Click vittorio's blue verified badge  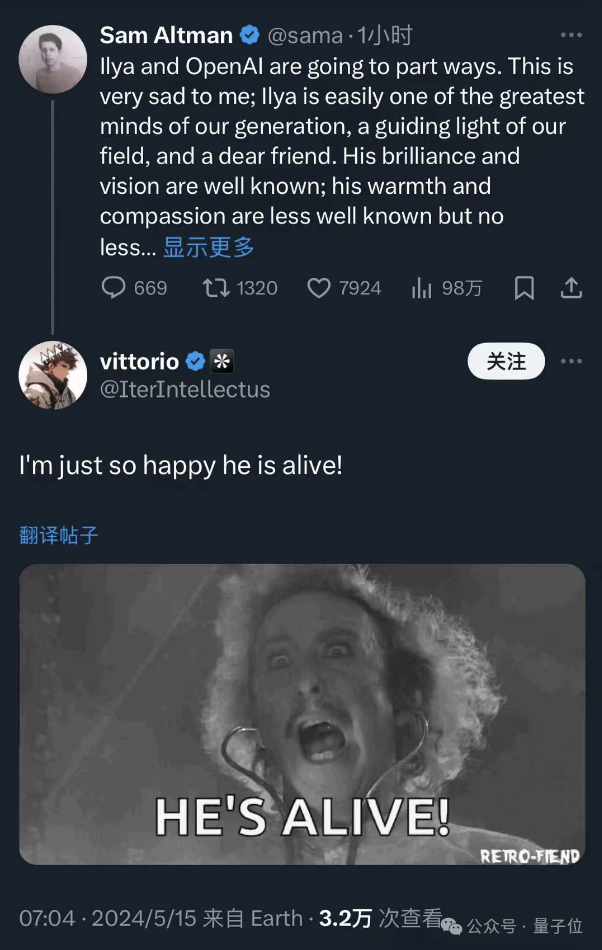pyautogui.click(x=196, y=362)
